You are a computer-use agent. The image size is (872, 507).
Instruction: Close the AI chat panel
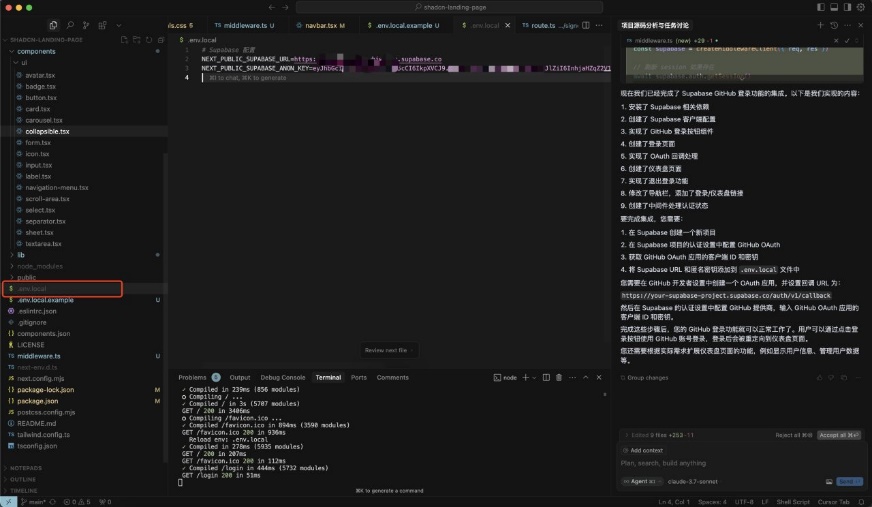[x=860, y=25]
